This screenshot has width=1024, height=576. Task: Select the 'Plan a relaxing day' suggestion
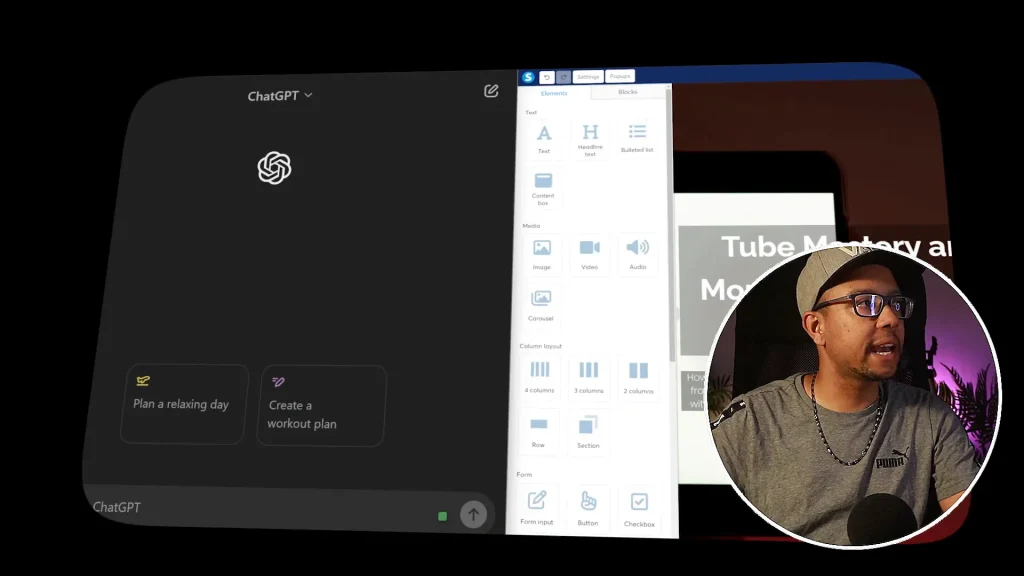coord(184,404)
